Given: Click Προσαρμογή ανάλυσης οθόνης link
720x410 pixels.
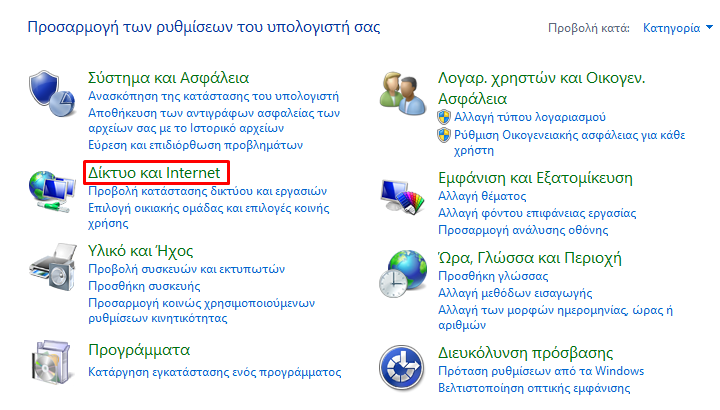Looking at the screenshot, I should [x=523, y=230].
